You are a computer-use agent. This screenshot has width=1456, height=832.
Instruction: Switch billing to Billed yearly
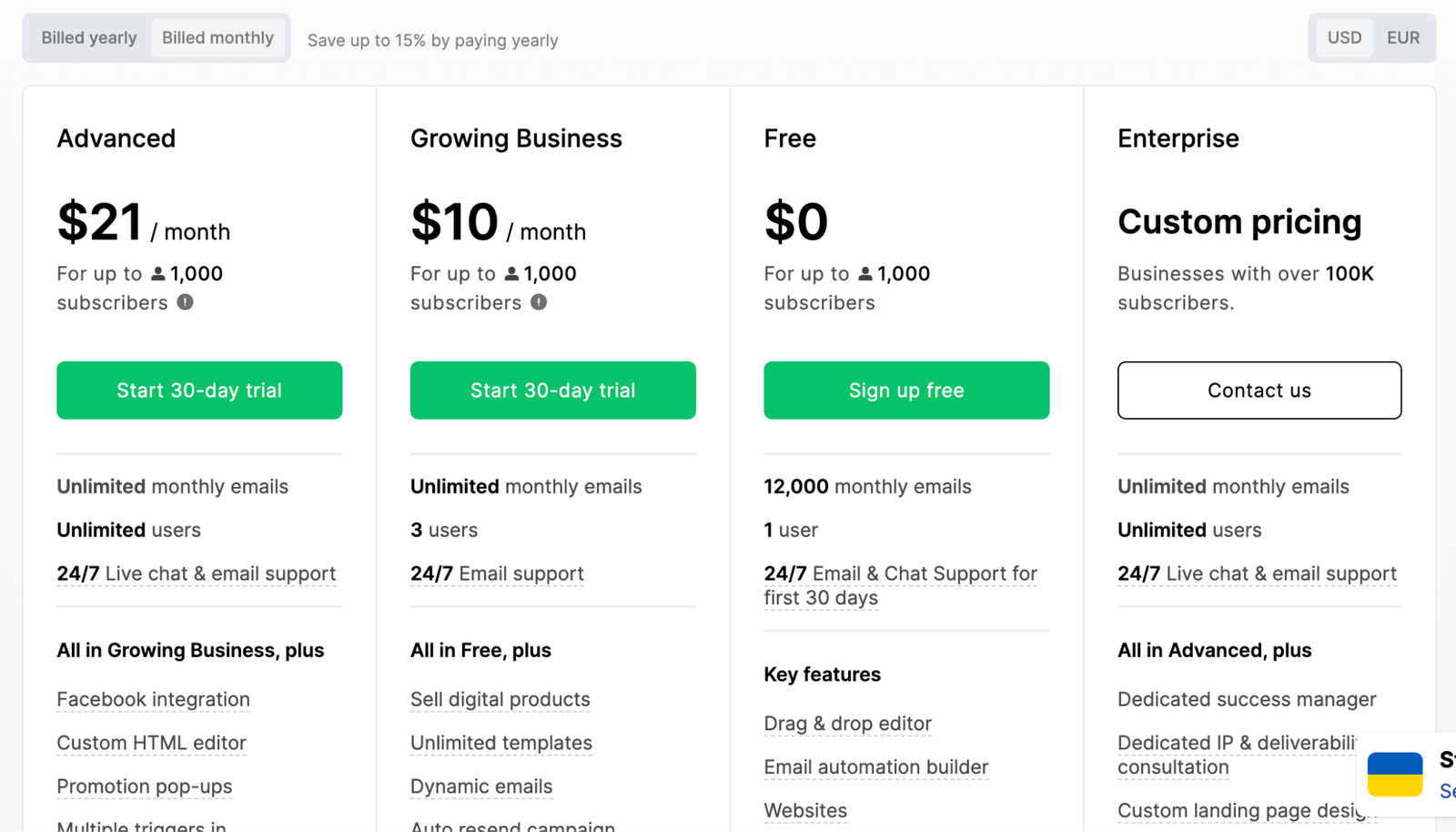pyautogui.click(x=88, y=38)
